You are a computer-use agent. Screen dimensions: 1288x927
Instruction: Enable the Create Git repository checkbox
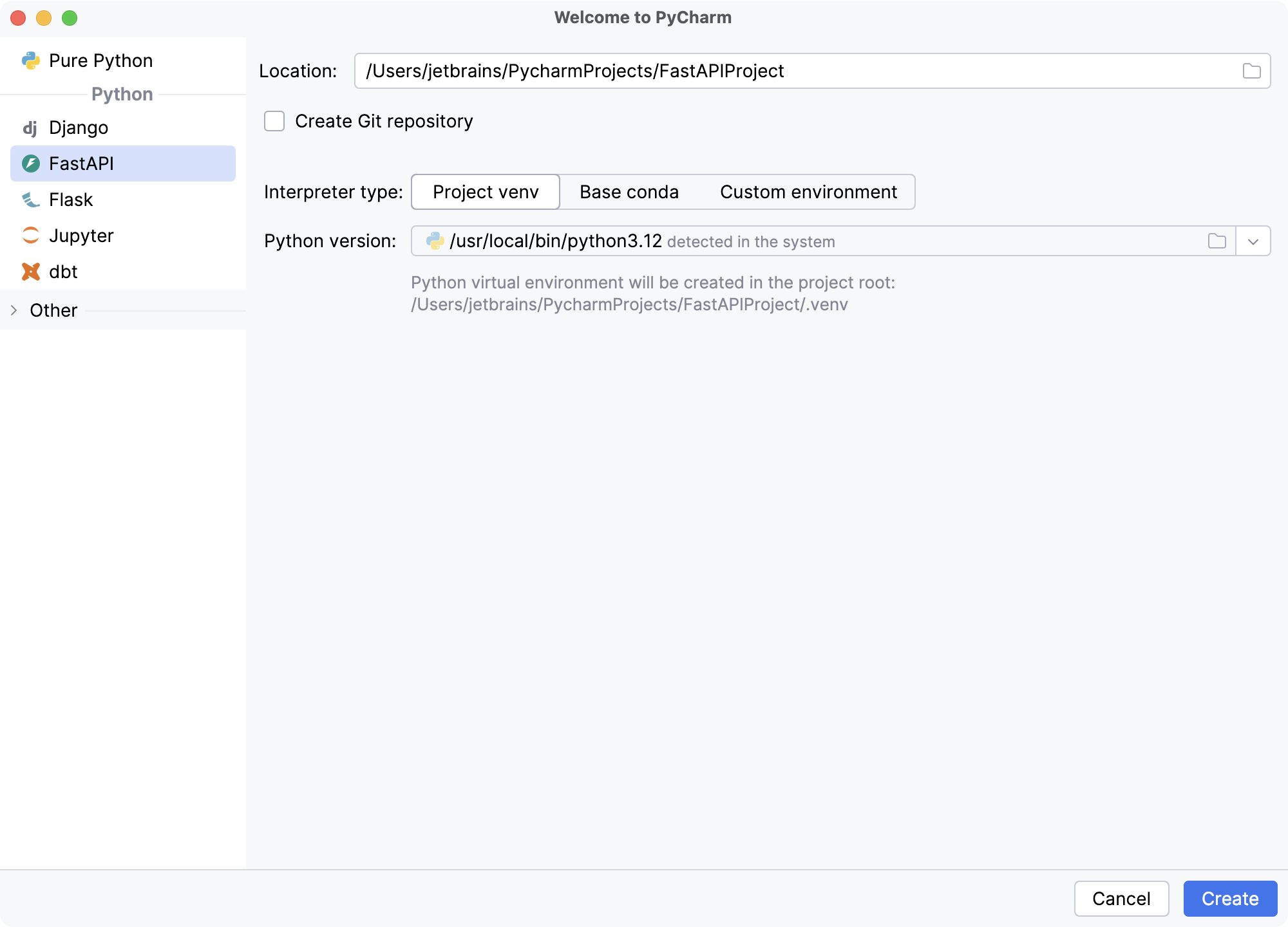(x=274, y=121)
